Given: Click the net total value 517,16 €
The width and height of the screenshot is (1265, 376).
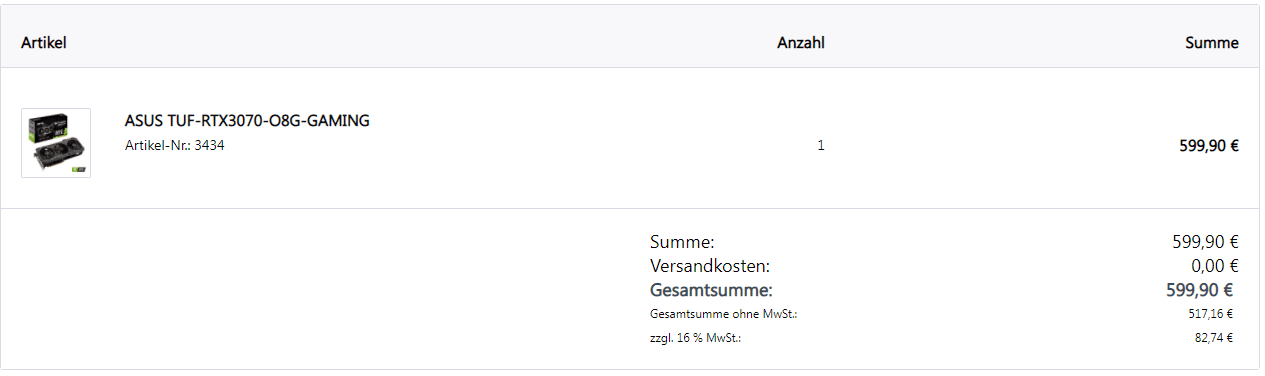Looking at the screenshot, I should pos(1210,314).
